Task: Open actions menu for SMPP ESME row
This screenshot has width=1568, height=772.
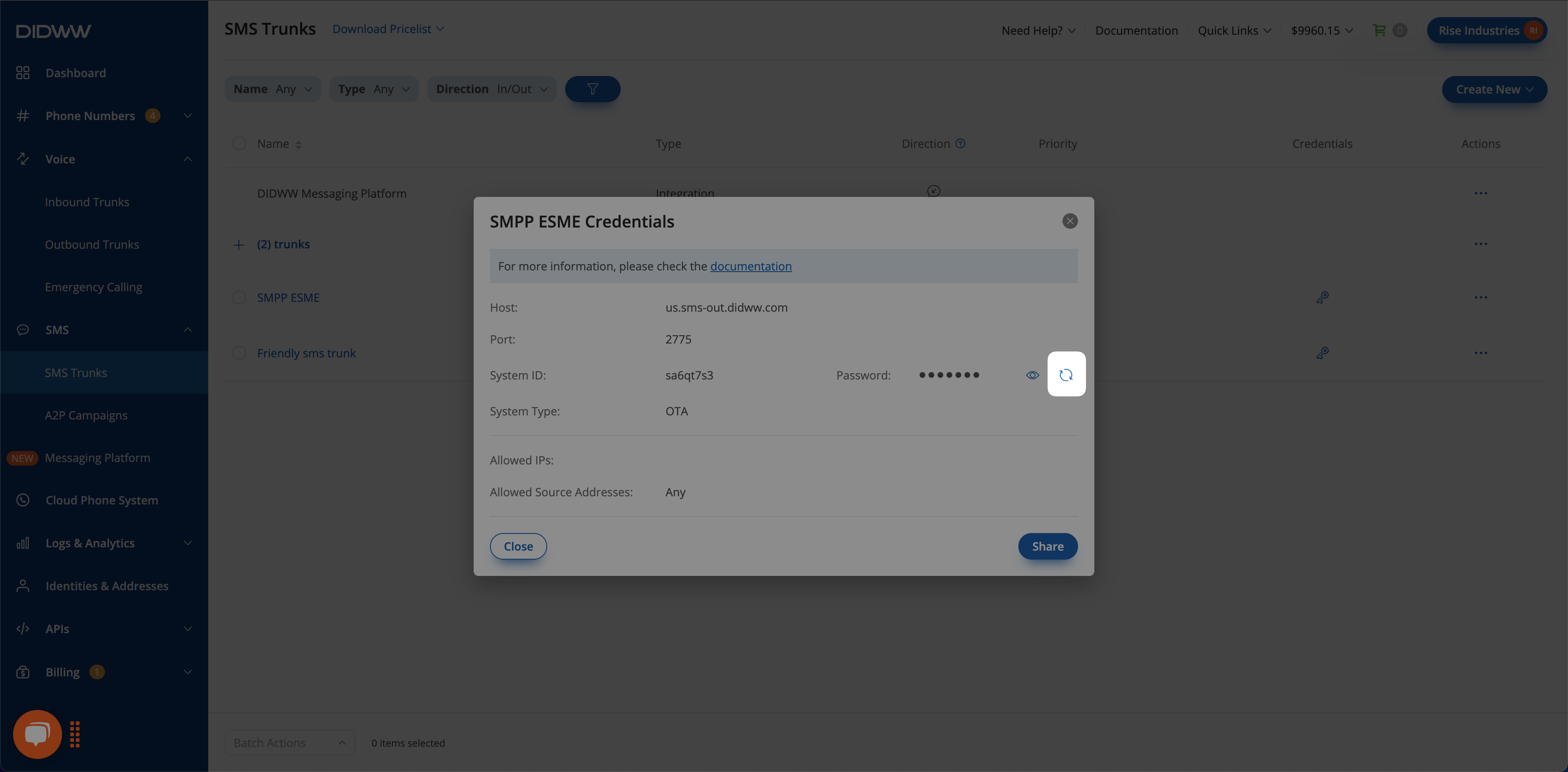Action: [1480, 298]
